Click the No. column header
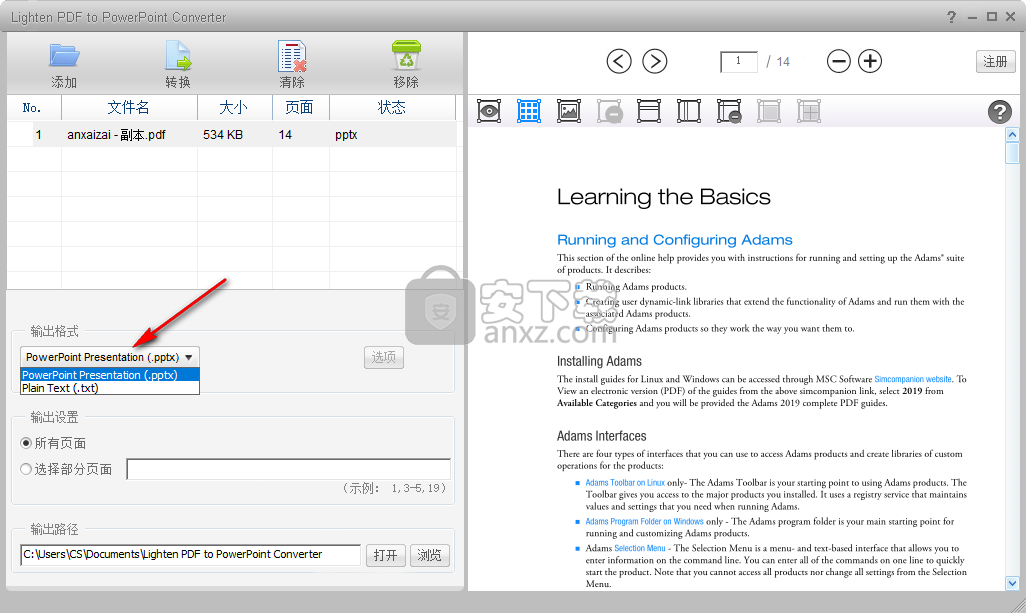Screen dimensions: 1026x613 pyautogui.click(x=33, y=107)
